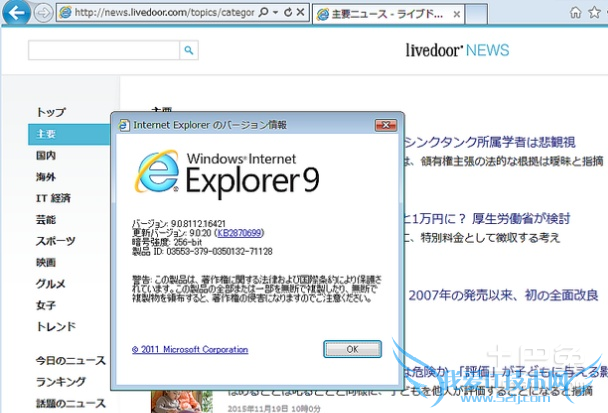Open the KB2870699 update link
Screen dimensions: 608x413
239,233
